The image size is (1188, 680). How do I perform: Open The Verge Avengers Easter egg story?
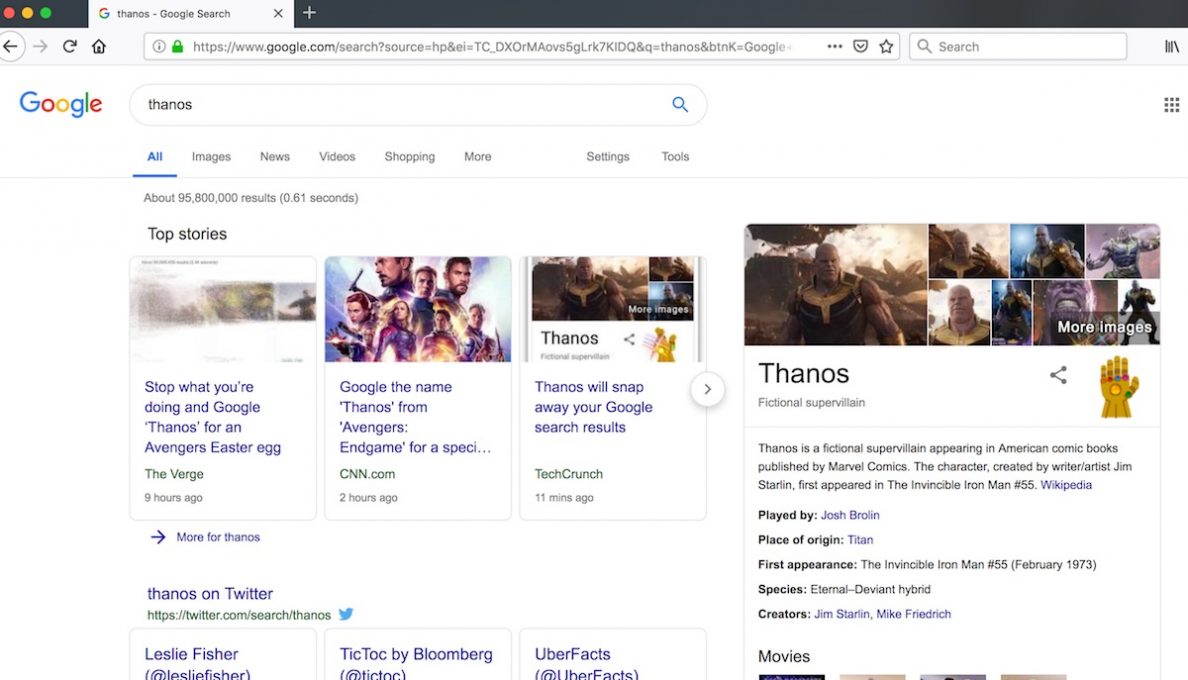coord(212,417)
